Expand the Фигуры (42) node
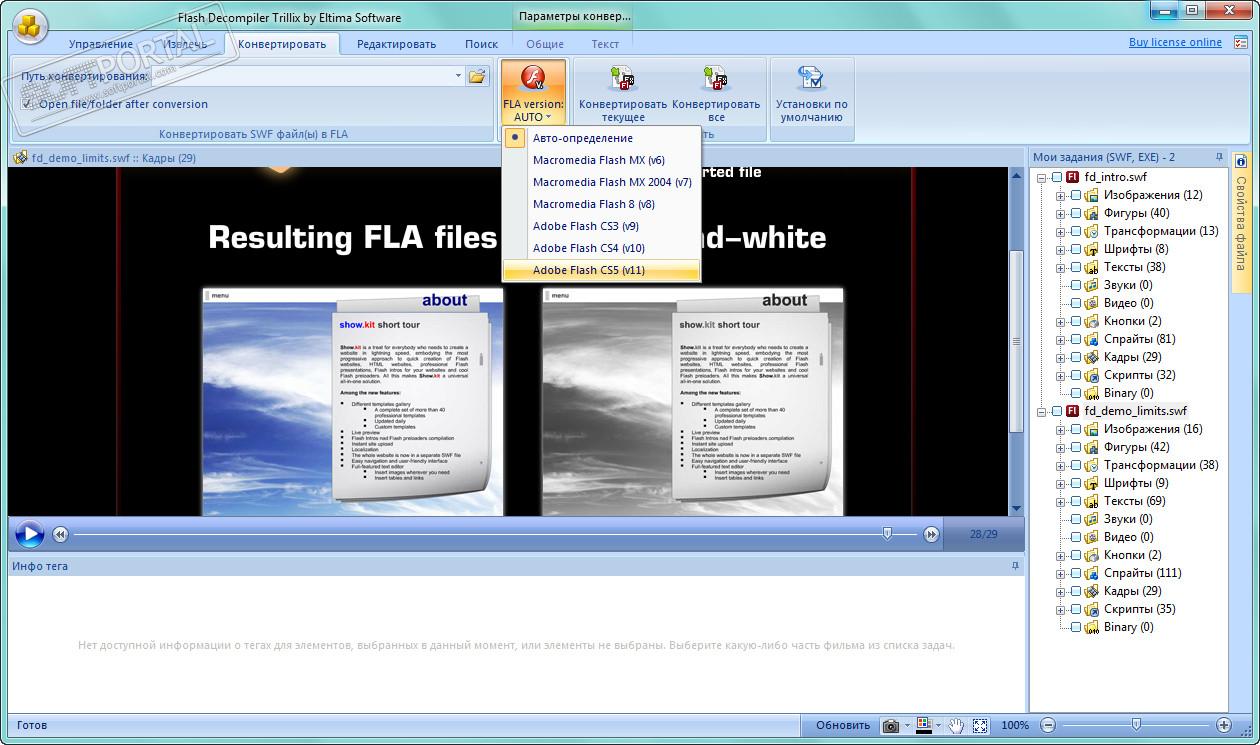 1061,447
